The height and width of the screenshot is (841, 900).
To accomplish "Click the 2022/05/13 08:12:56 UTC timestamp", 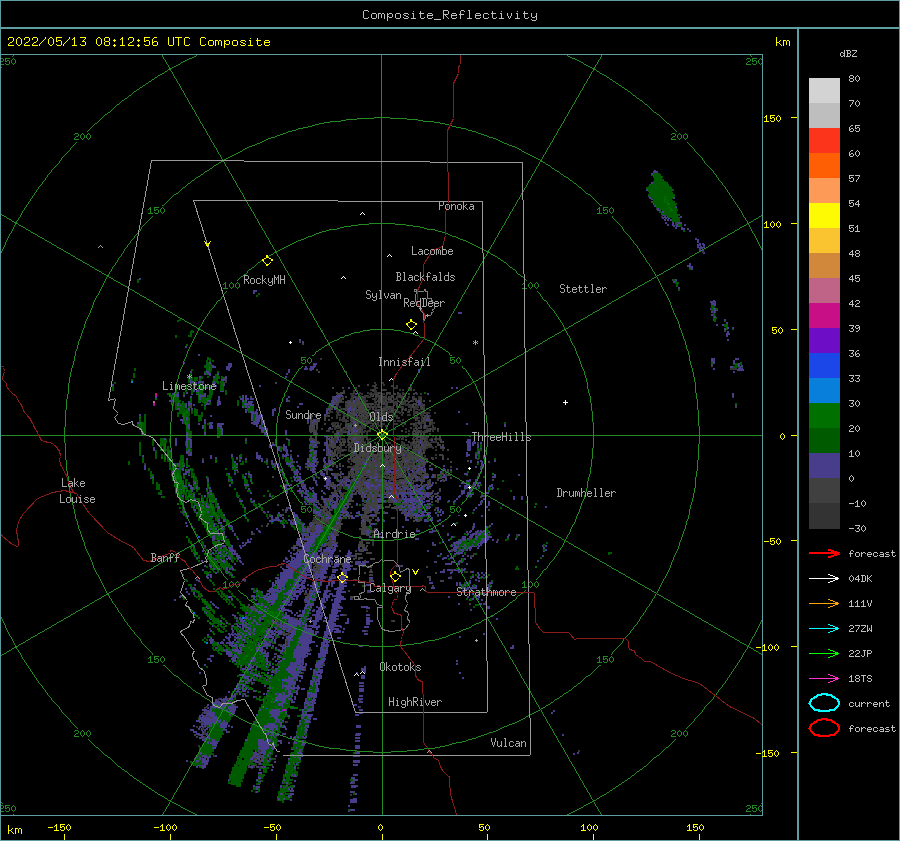I will click(x=87, y=42).
